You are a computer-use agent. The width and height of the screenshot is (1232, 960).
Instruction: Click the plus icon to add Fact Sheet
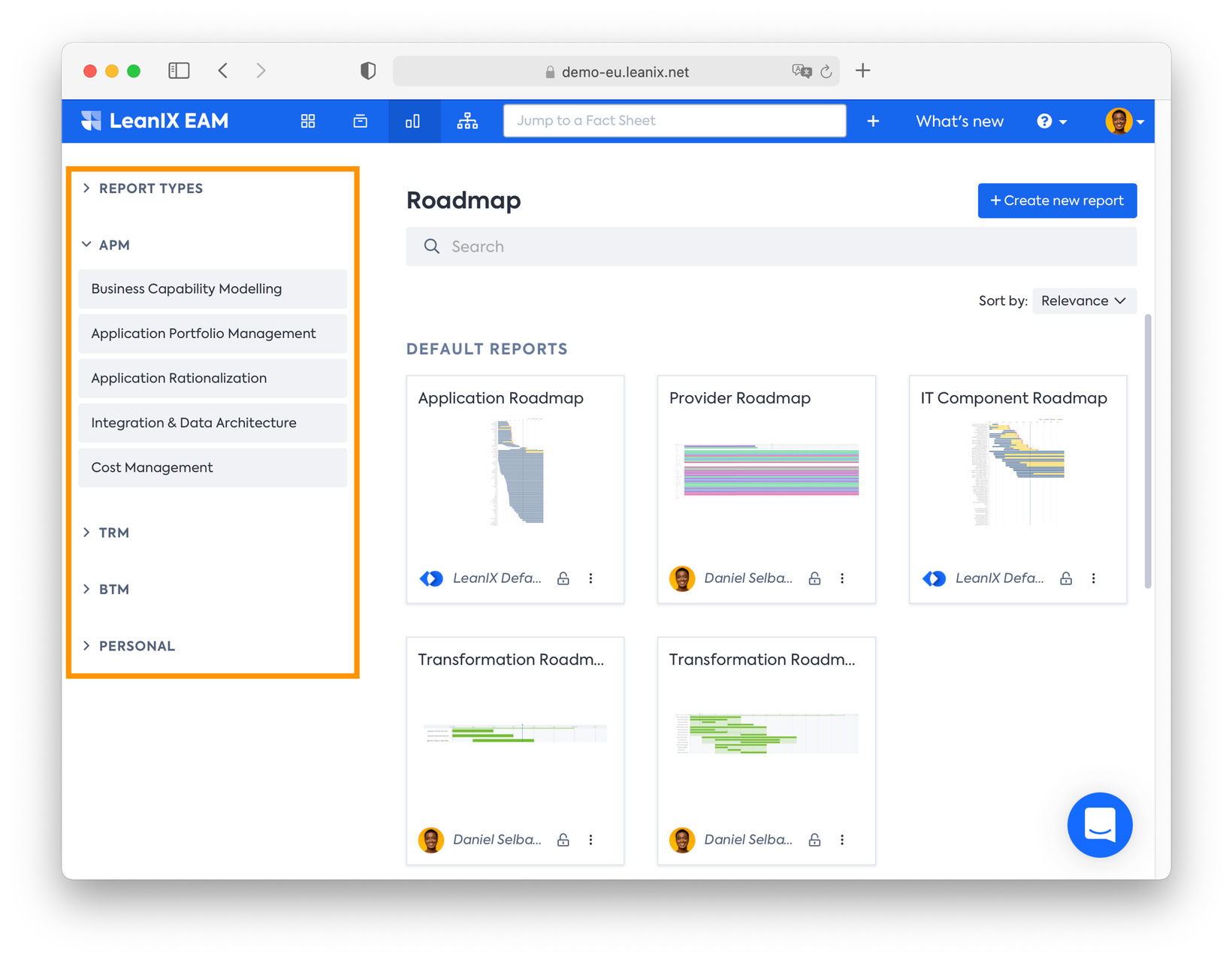[x=873, y=121]
